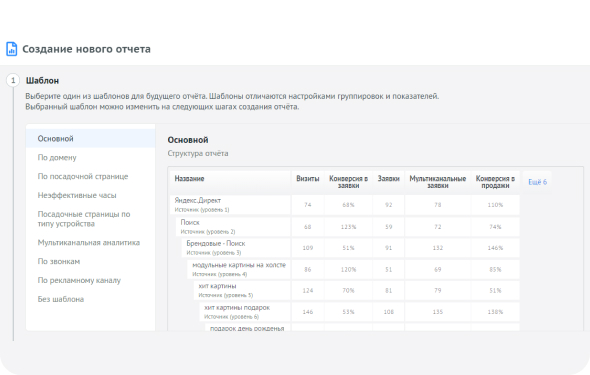Click the report document icon beside the title
The width and height of the screenshot is (590, 375).
(x=12, y=49)
